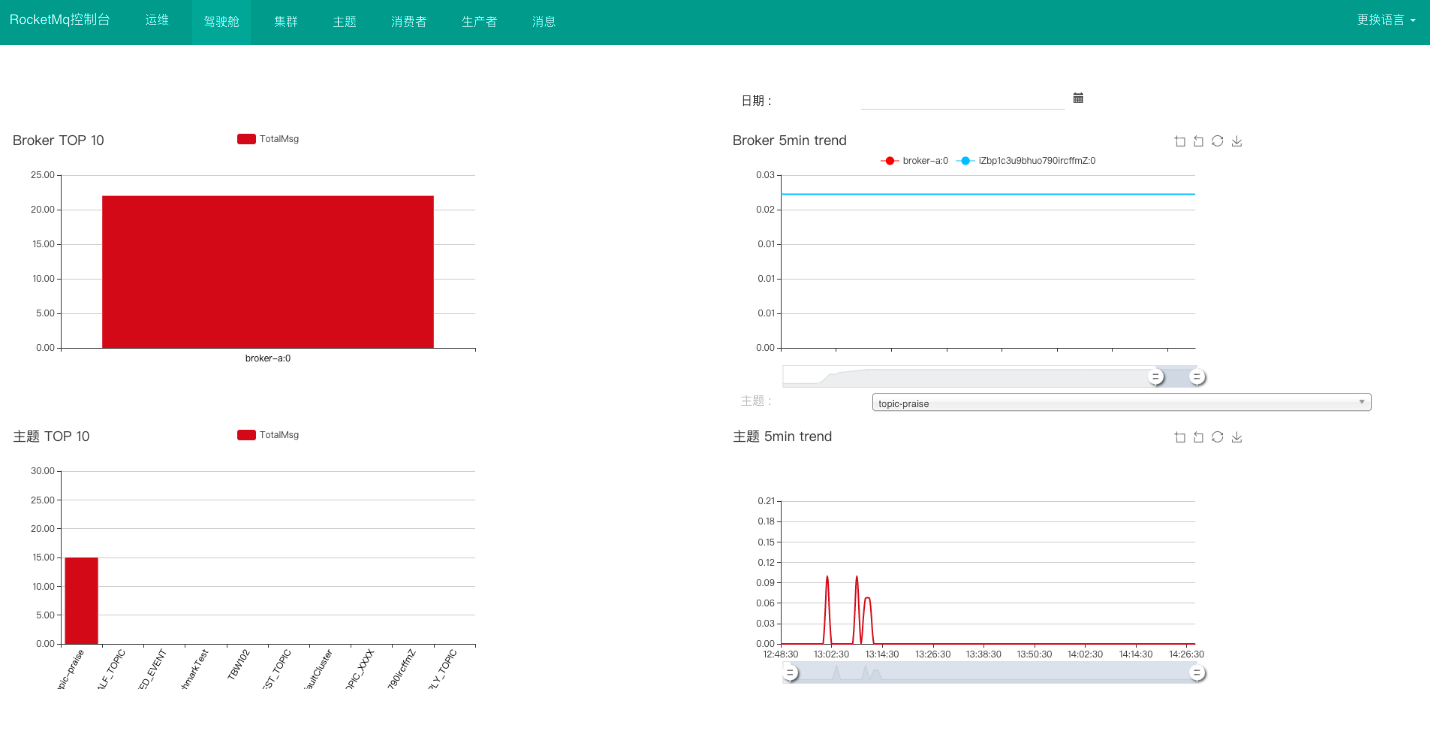Toggle iZbp1c3u9bhuo790ircffmZ:0 legend series

(x=1026, y=160)
